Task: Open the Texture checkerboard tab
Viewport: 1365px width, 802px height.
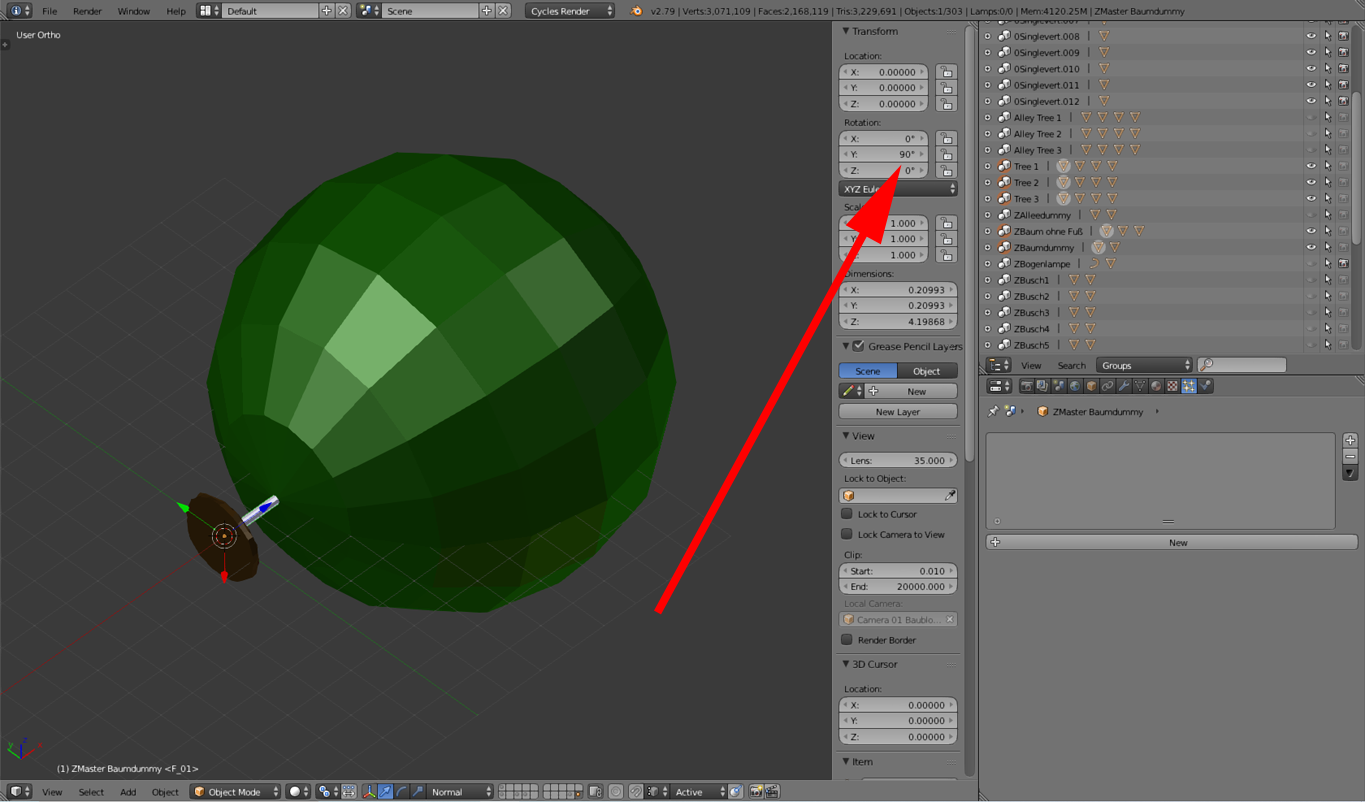Action: (x=1172, y=386)
